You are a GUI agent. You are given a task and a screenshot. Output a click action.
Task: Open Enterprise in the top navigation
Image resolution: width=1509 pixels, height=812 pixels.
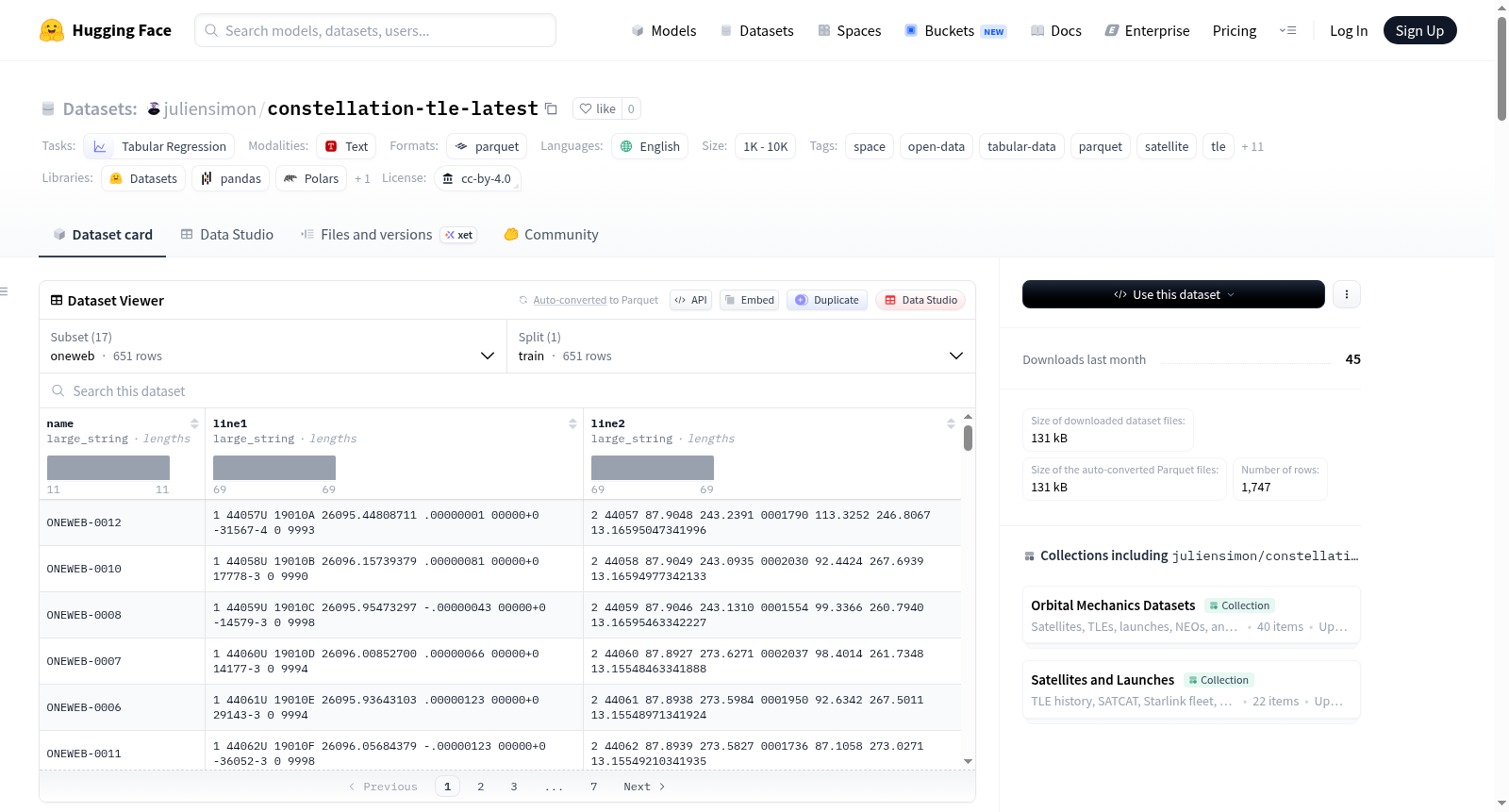tap(1147, 30)
